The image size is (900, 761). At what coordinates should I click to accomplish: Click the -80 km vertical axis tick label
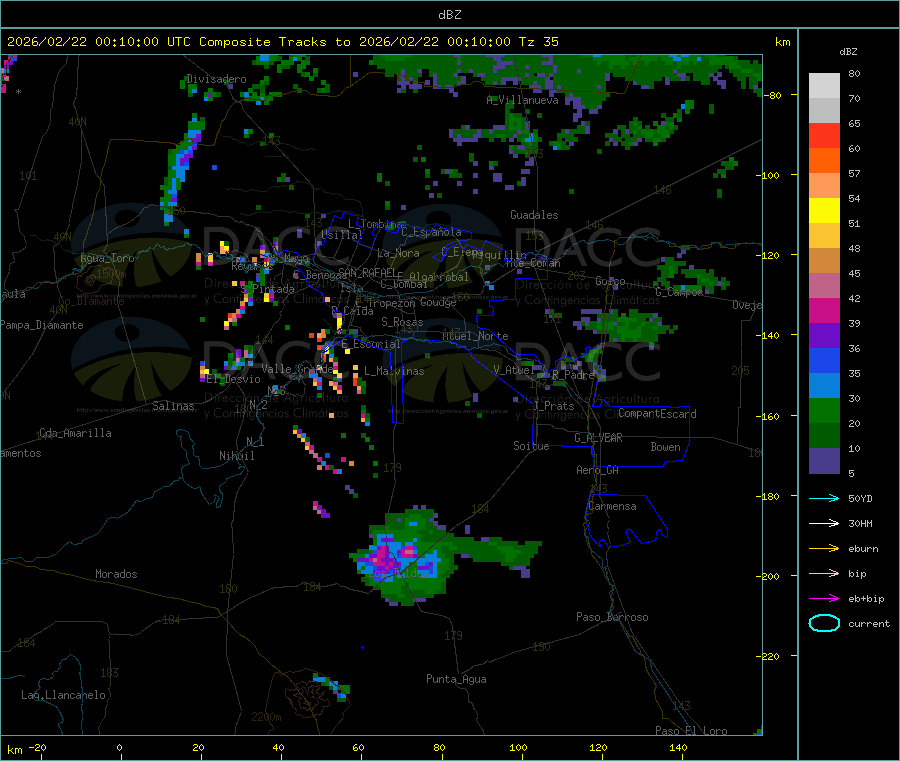(775, 95)
